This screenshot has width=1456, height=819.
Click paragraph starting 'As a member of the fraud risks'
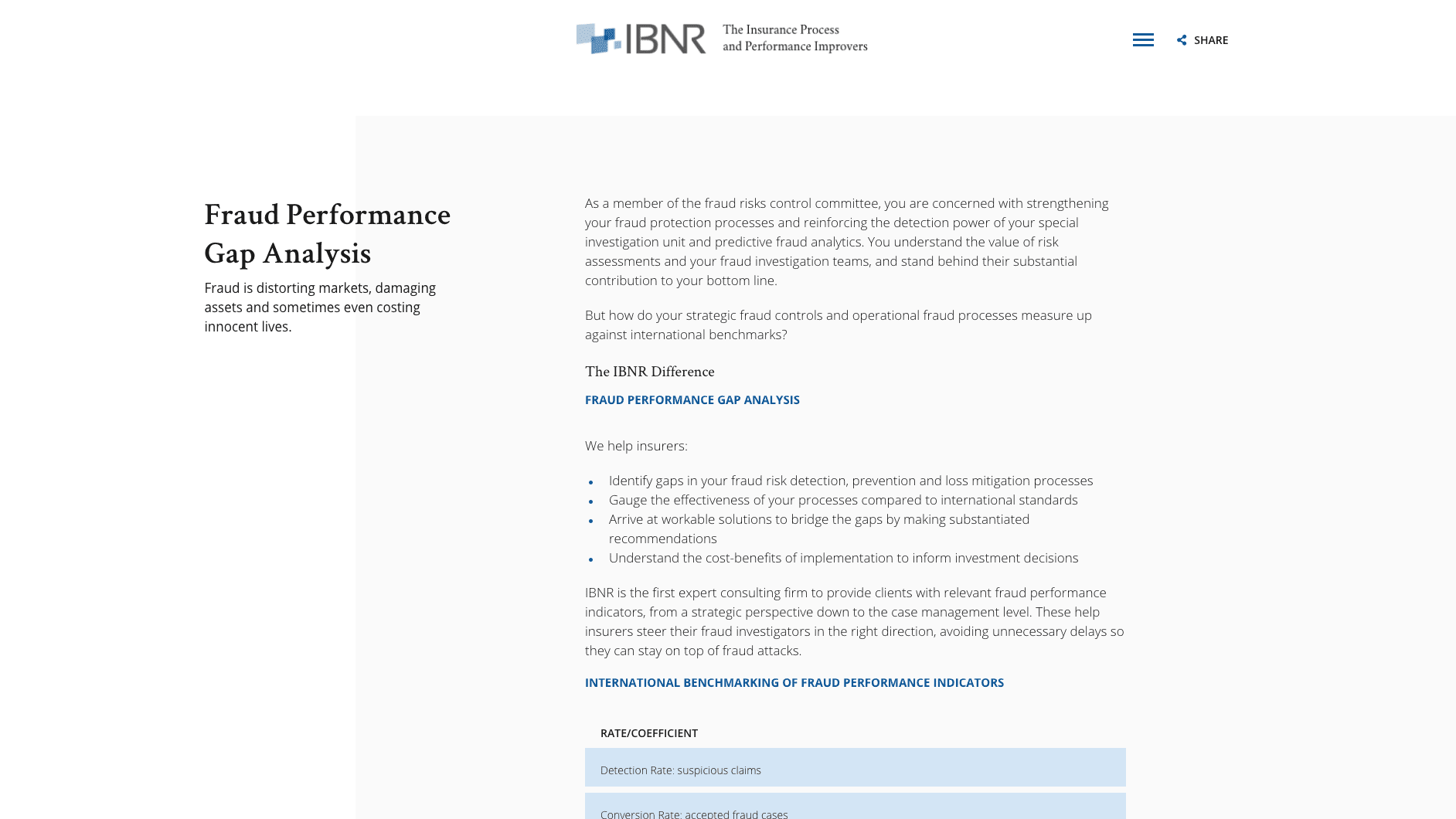(x=847, y=242)
